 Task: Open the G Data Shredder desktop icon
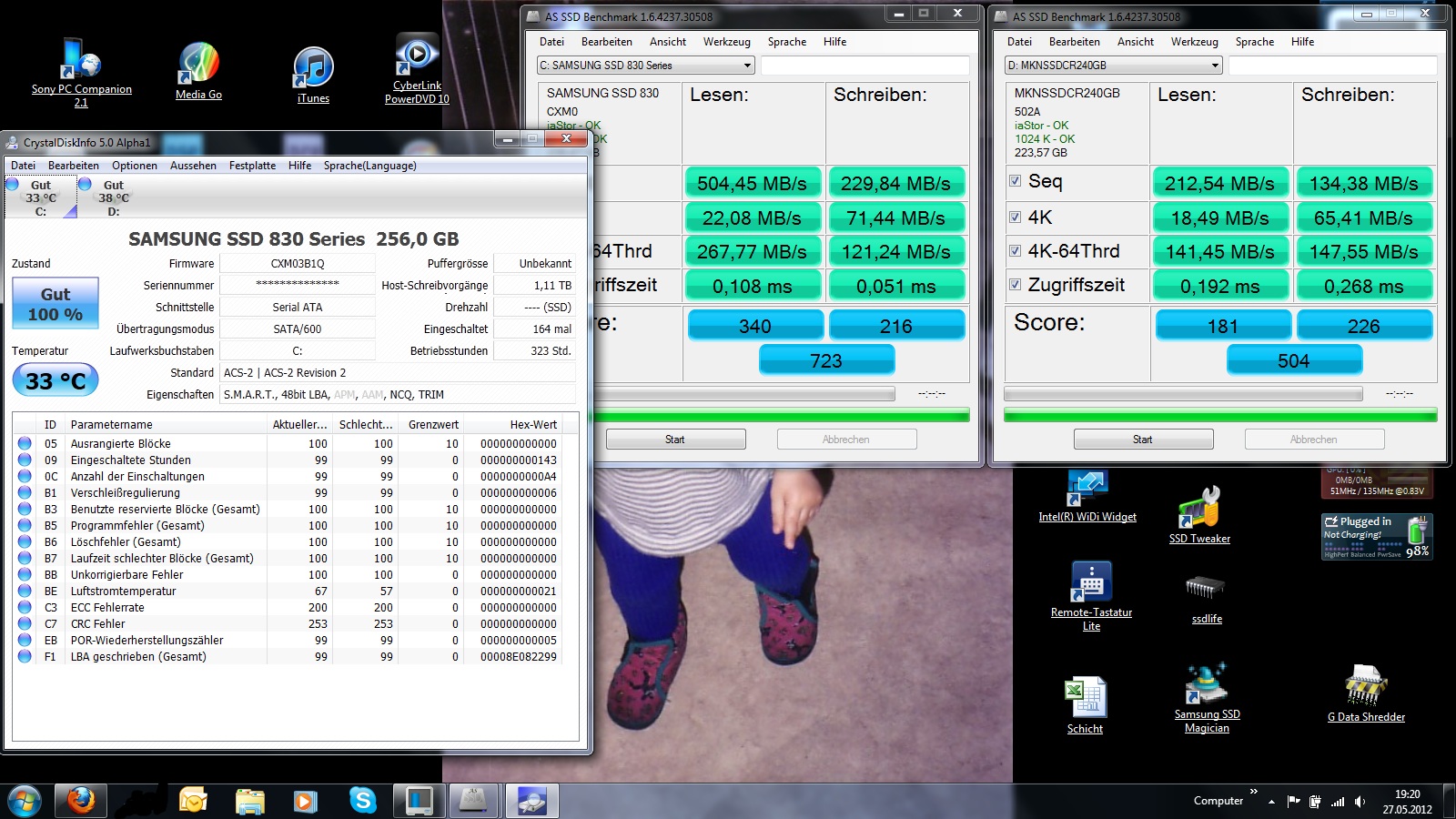1366,693
